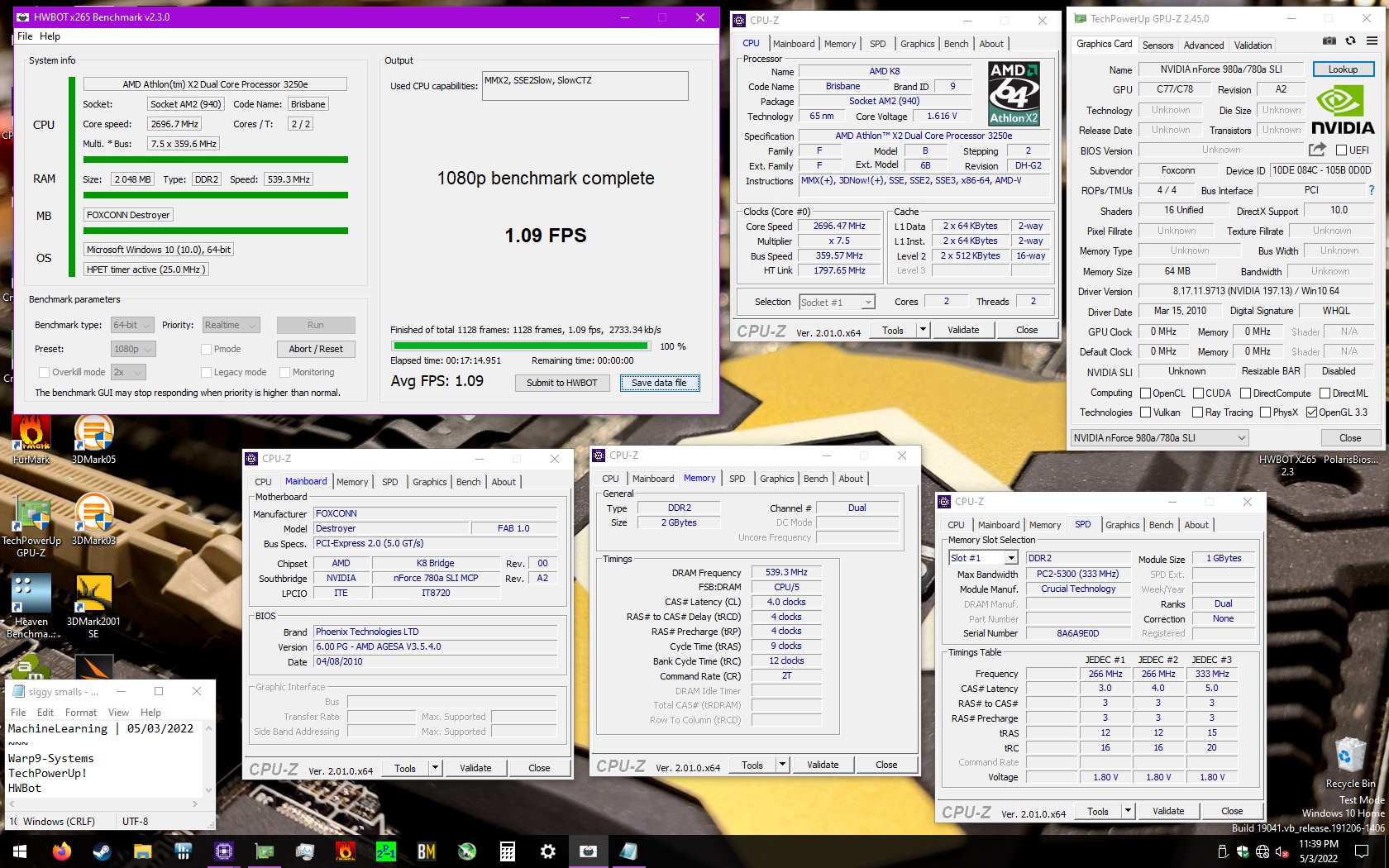Open the BM BenchMate taskbar icon
Image resolution: width=1389 pixels, height=868 pixels.
coord(427,851)
